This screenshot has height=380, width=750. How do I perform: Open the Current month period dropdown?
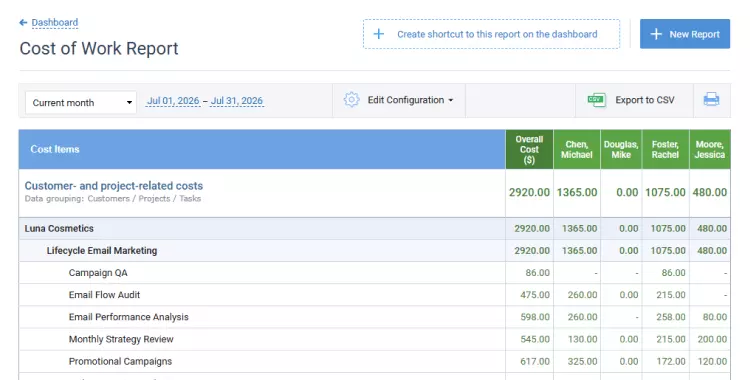pyautogui.click(x=81, y=102)
